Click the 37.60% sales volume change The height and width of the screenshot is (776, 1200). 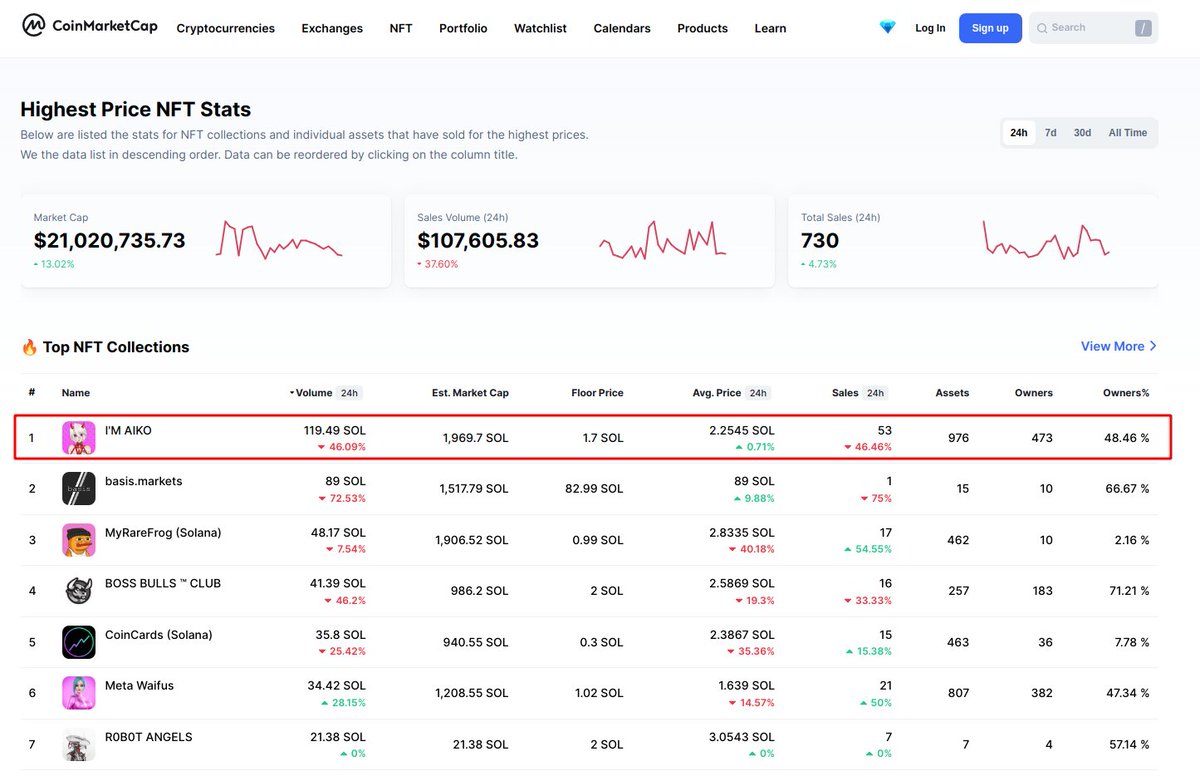pos(438,264)
